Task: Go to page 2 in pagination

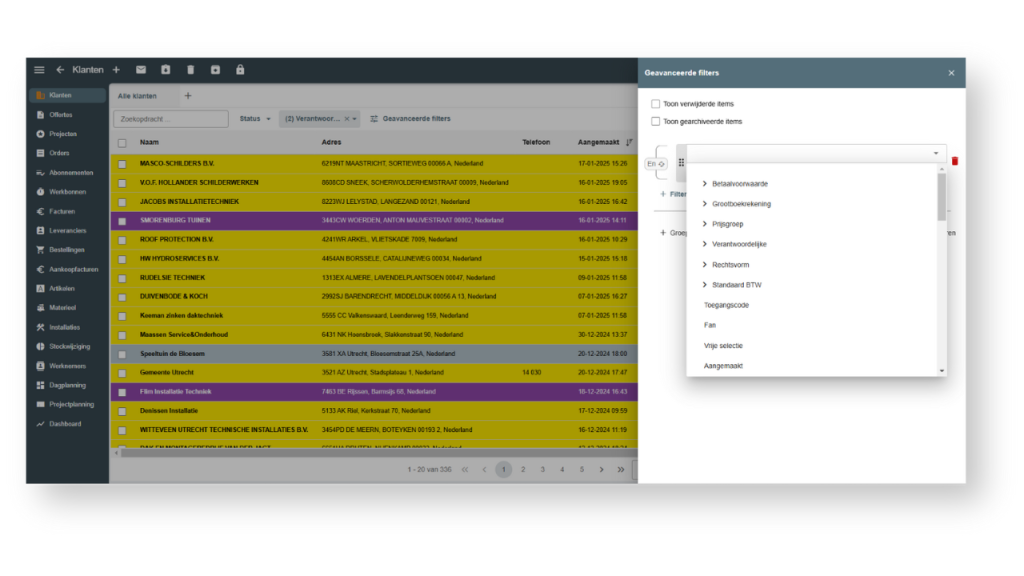Action: coord(523,469)
